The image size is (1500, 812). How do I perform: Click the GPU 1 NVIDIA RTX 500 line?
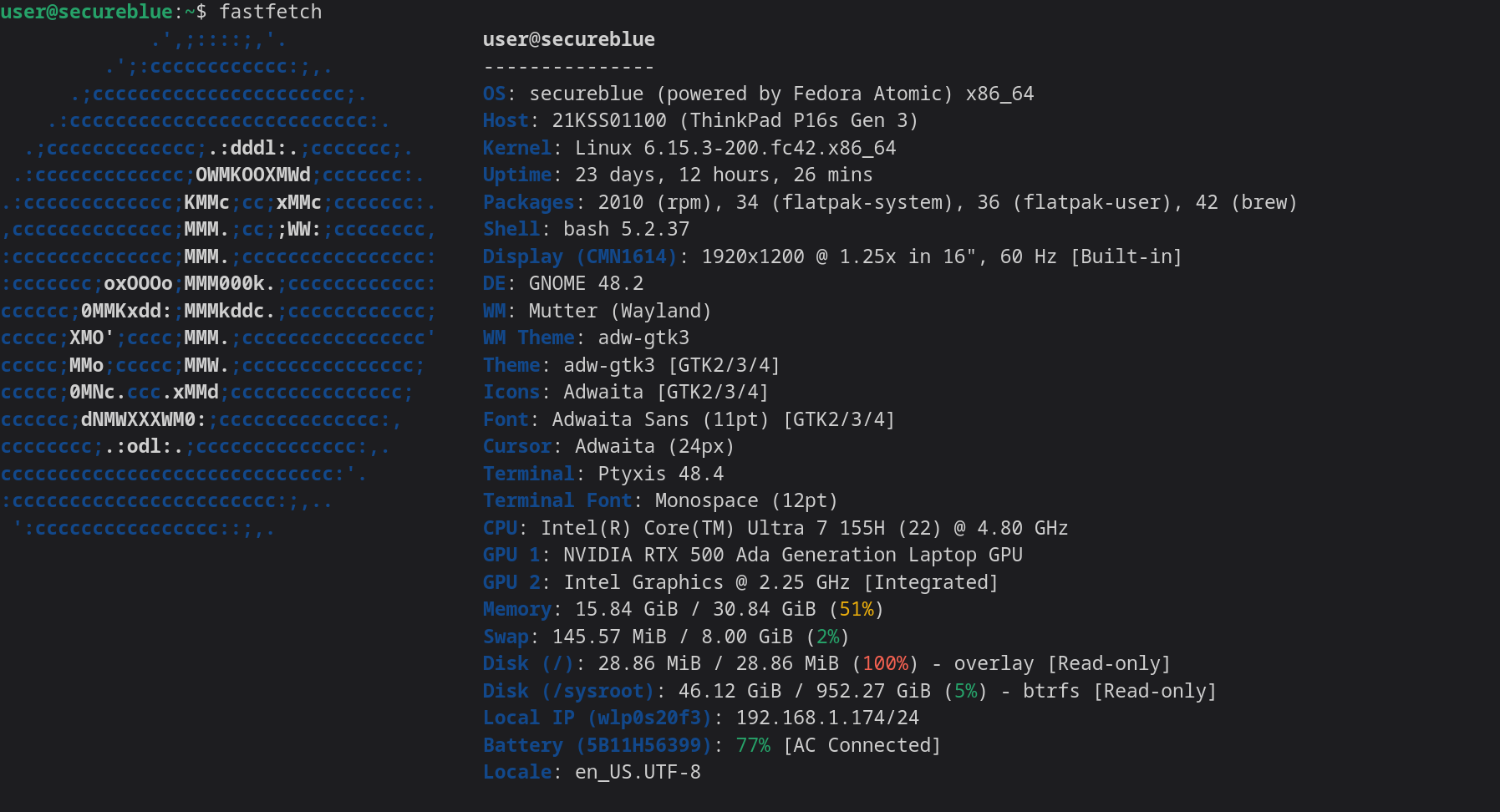792,555
